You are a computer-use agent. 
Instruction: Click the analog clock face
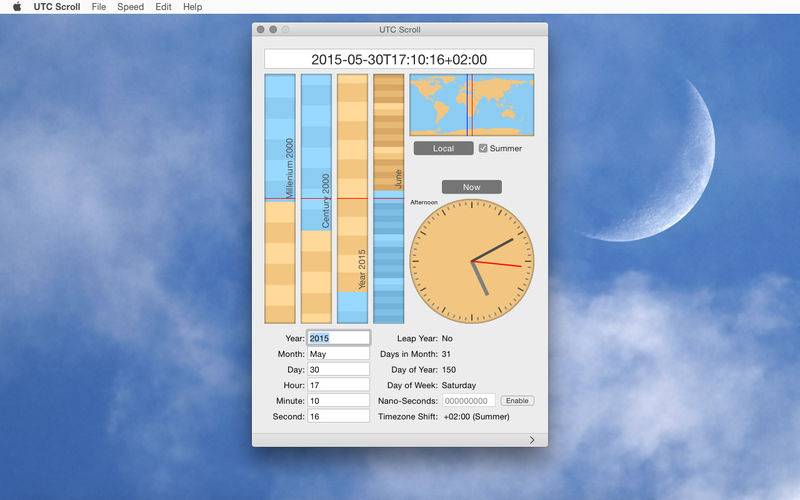click(x=471, y=261)
